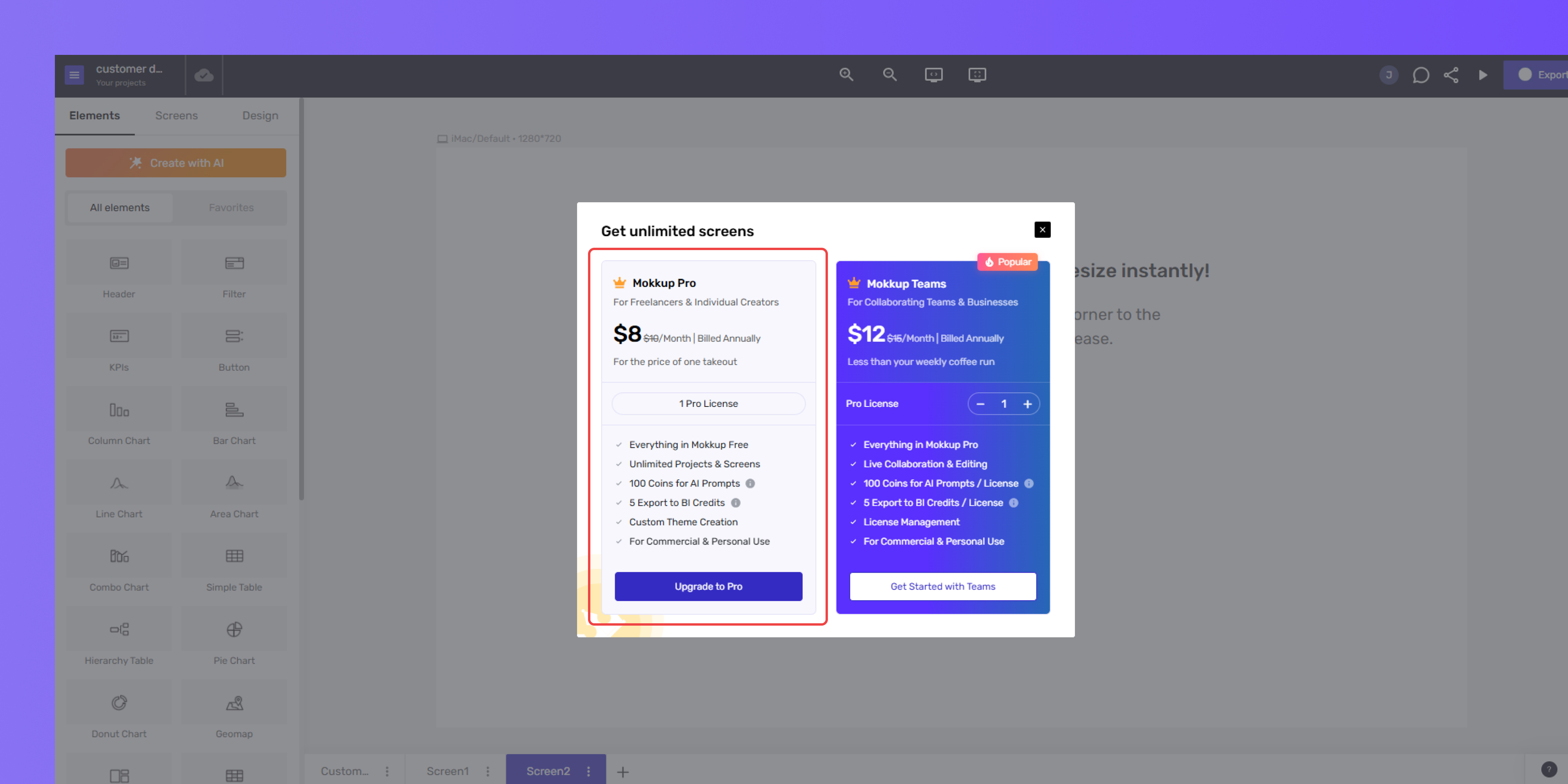Click the Mokkup Teams plan title

click(906, 284)
